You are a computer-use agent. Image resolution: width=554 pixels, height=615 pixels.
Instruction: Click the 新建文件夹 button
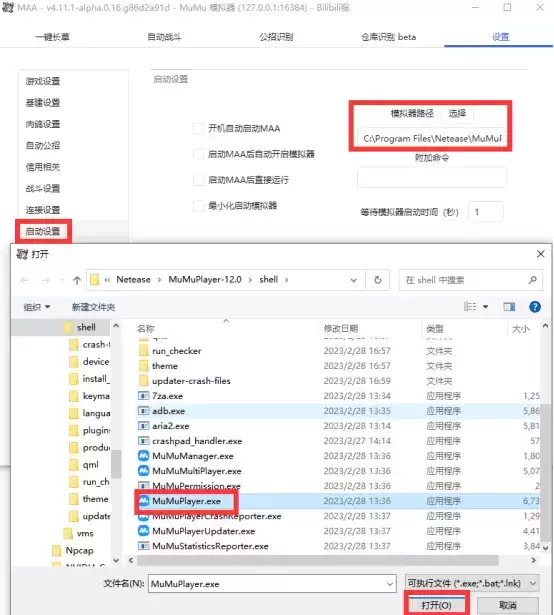93,307
